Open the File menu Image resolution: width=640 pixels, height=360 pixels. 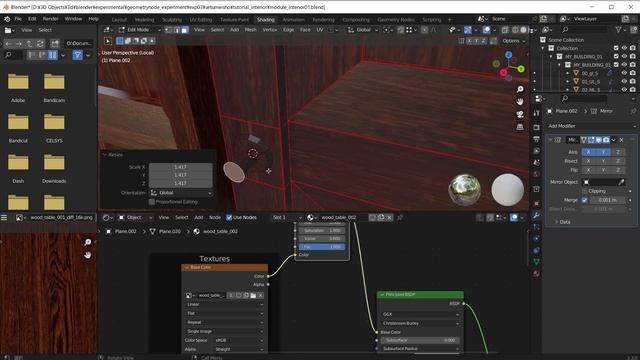click(18, 19)
